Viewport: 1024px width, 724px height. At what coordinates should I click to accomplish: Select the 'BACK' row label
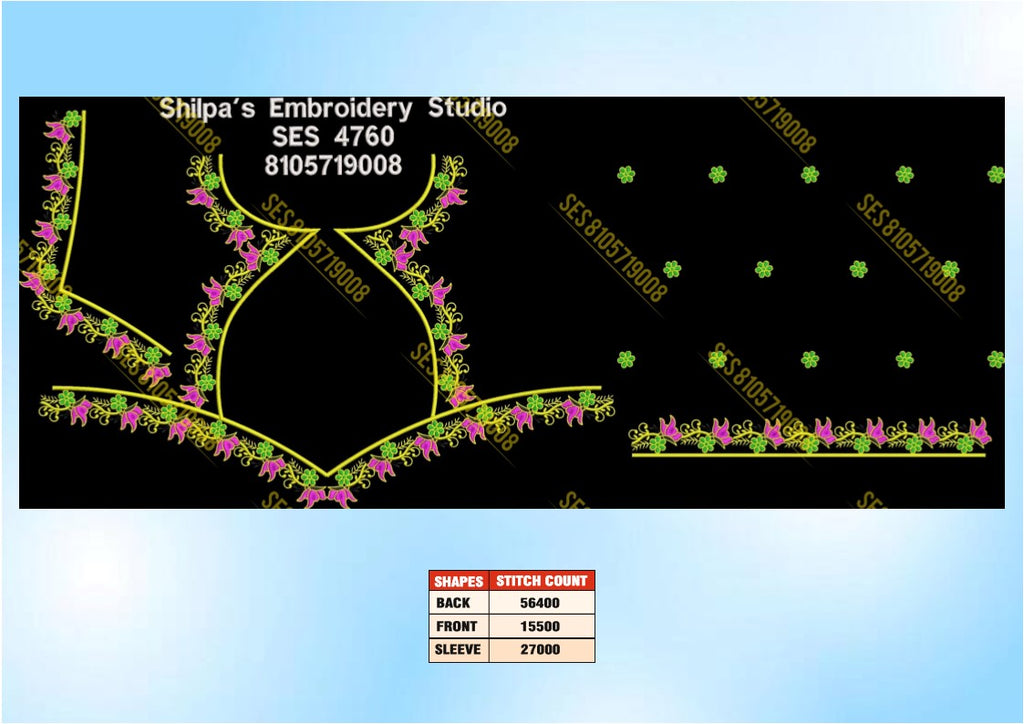(x=453, y=603)
